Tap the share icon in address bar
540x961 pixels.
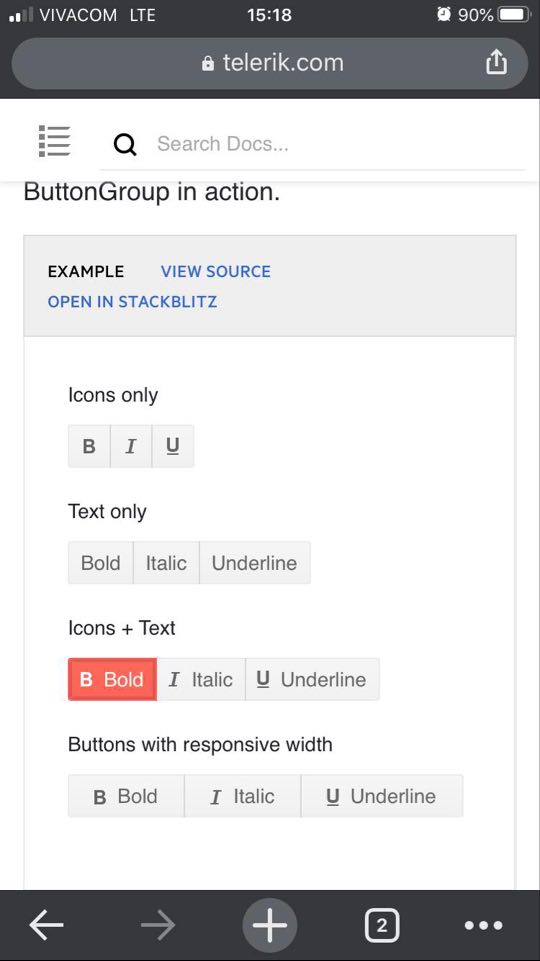[x=496, y=62]
